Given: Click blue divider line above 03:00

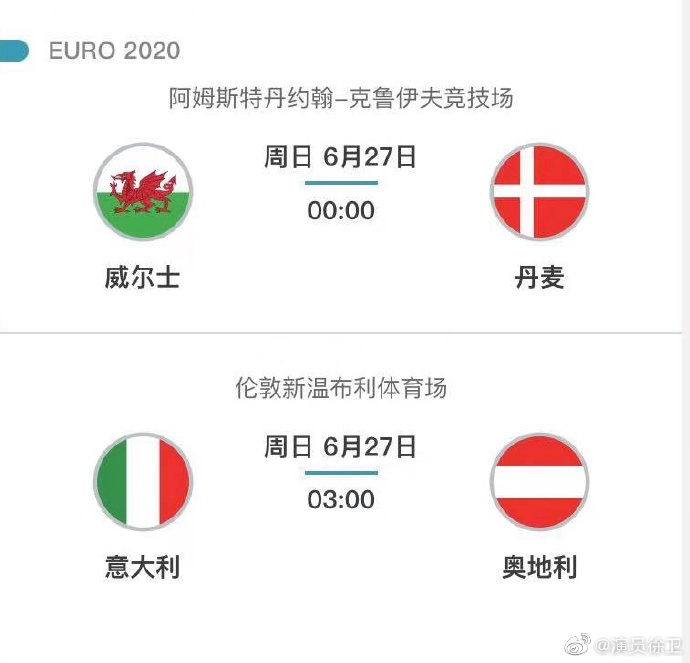Looking at the screenshot, I should (x=341, y=473).
